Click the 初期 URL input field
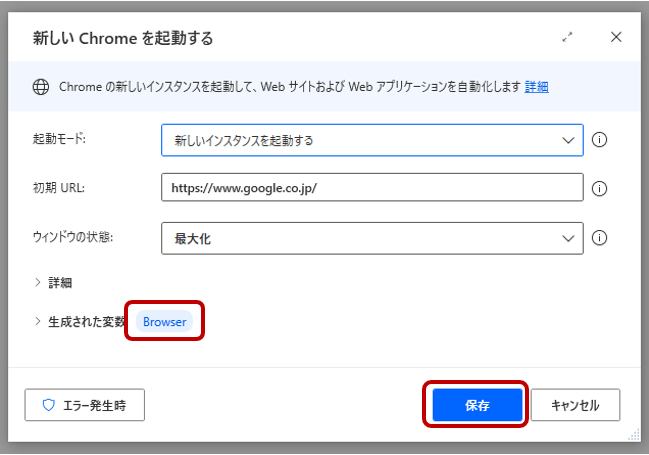 pyautogui.click(x=372, y=188)
